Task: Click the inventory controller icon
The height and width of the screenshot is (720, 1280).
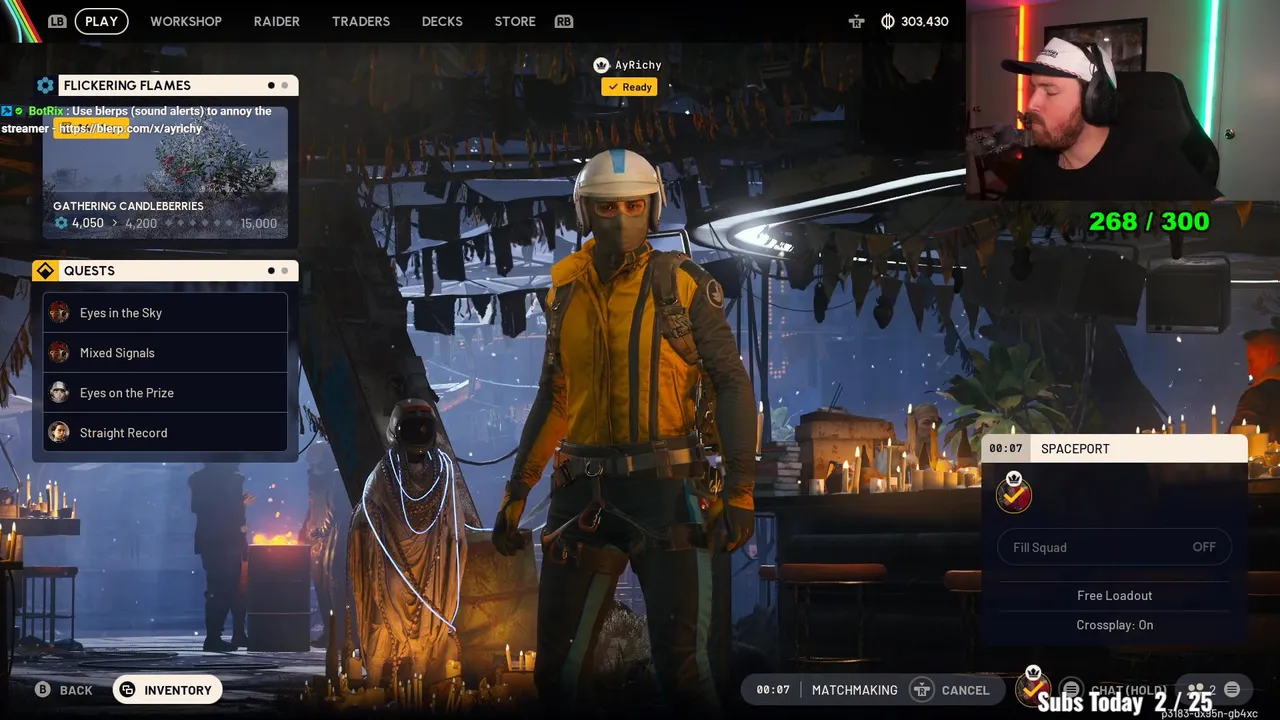Action: point(127,690)
